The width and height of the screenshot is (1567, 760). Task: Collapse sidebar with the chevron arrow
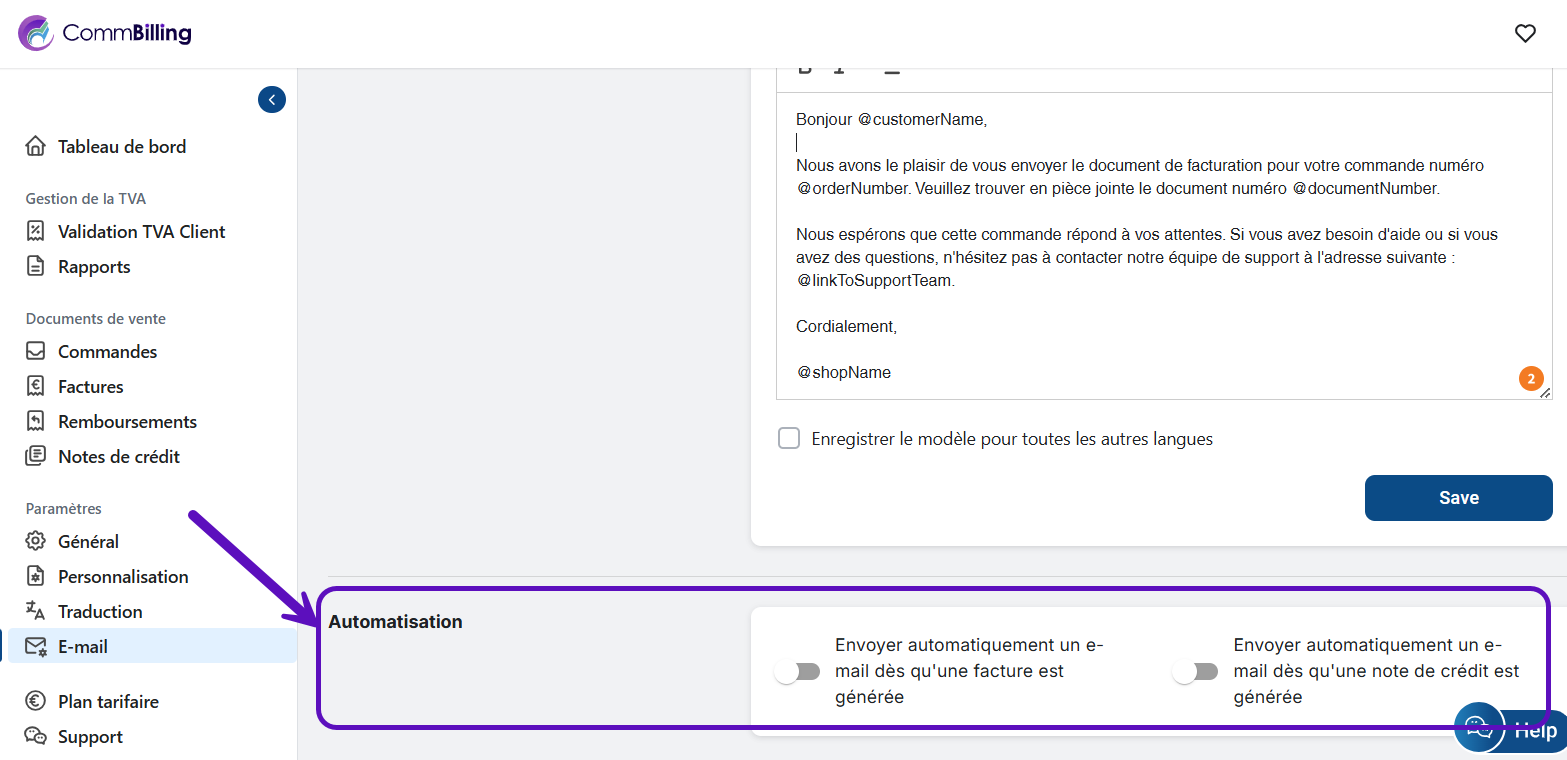point(272,100)
